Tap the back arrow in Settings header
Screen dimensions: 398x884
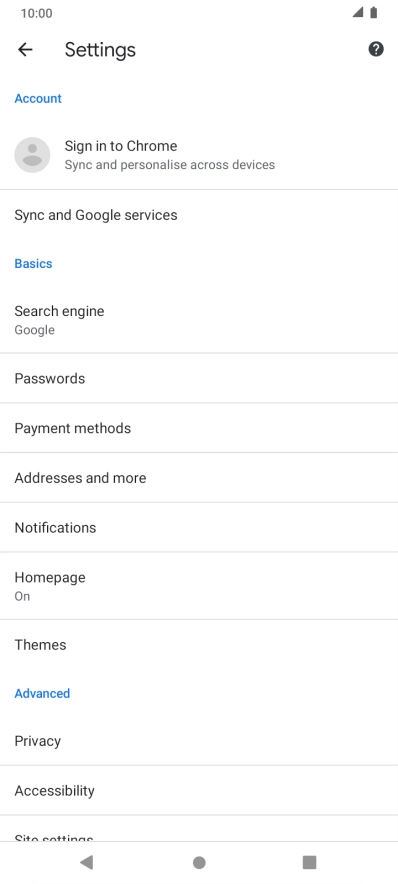(x=25, y=50)
